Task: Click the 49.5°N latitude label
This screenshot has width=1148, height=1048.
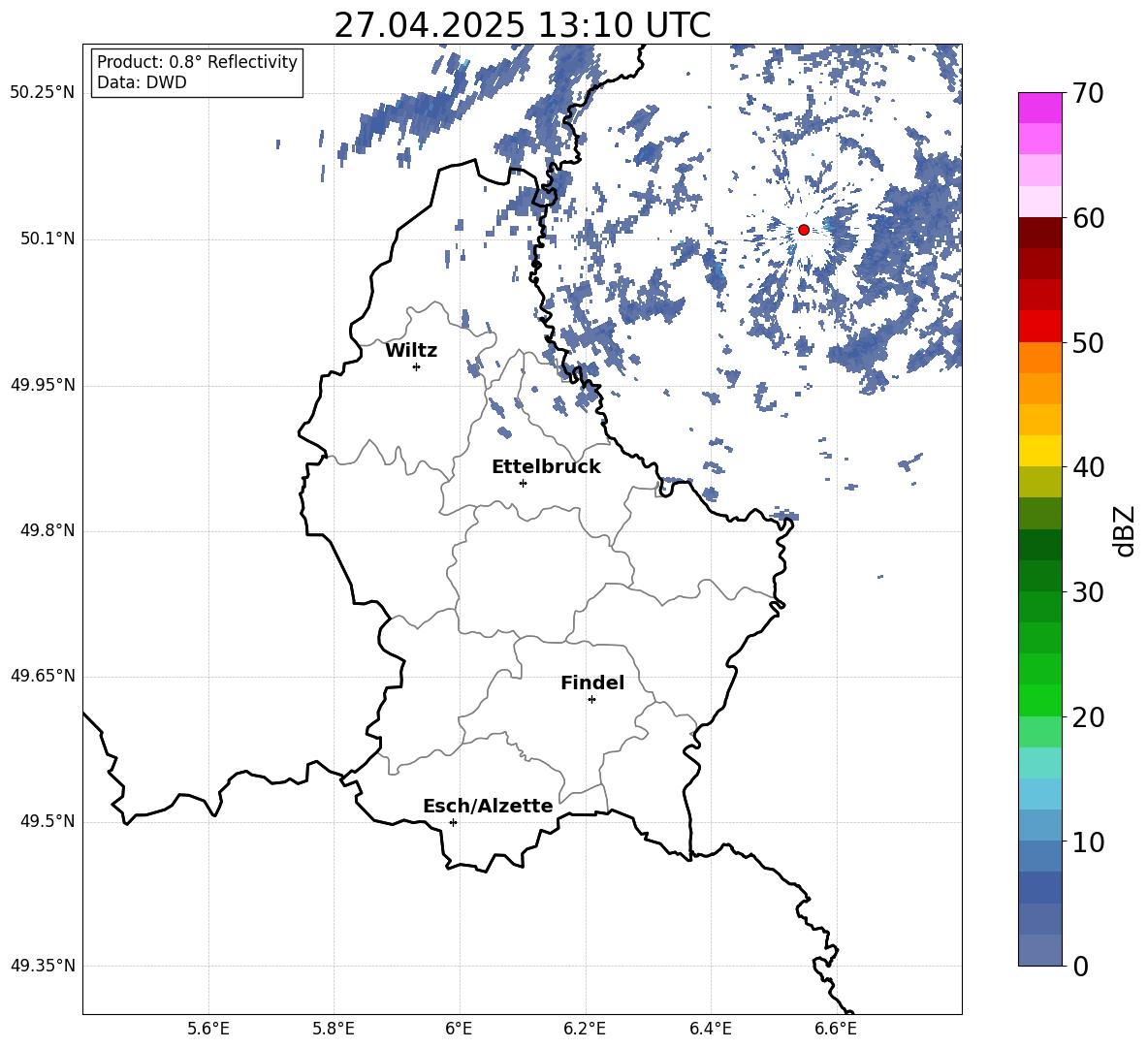Action: pos(47,821)
